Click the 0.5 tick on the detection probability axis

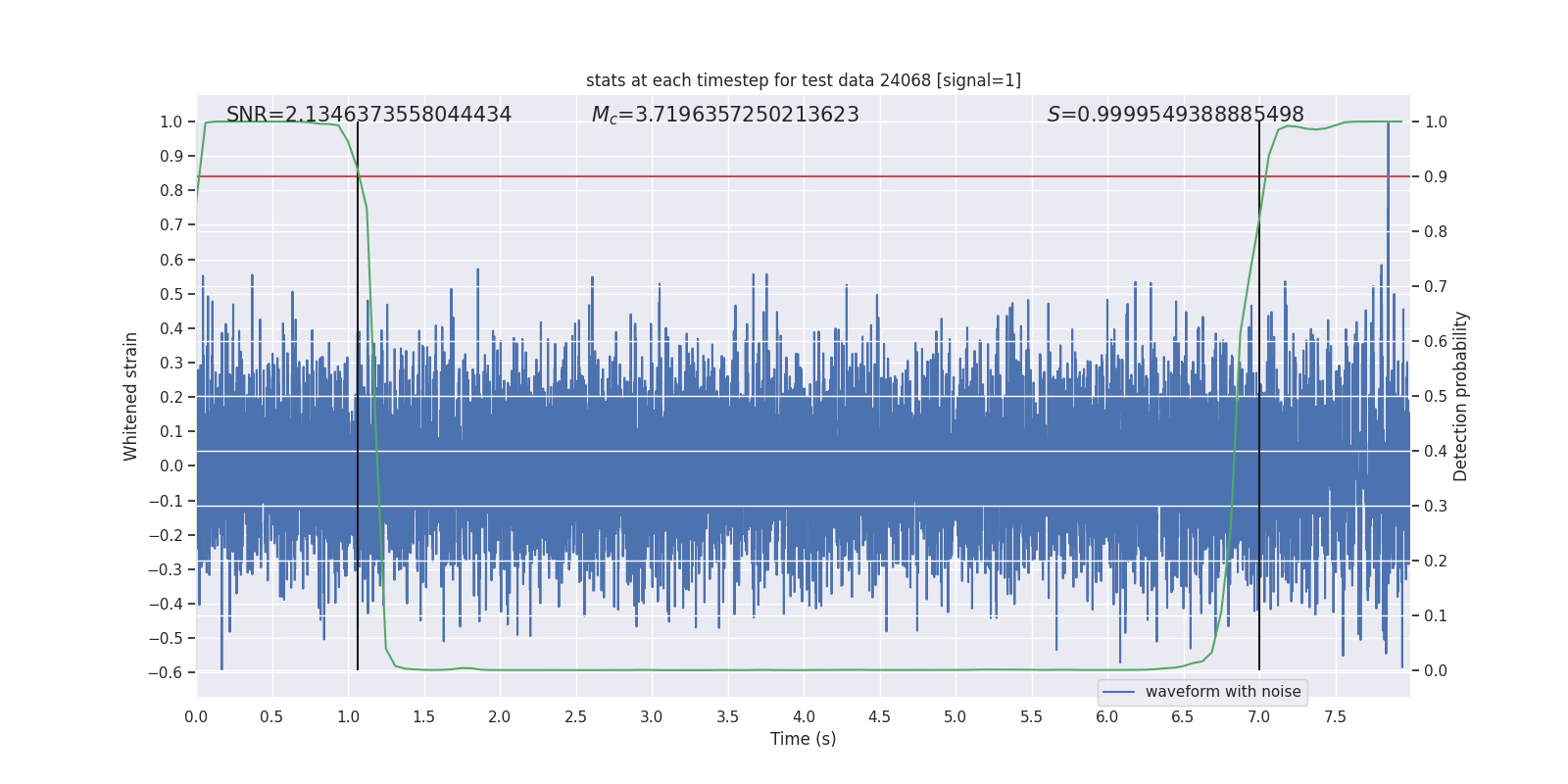(1436, 396)
